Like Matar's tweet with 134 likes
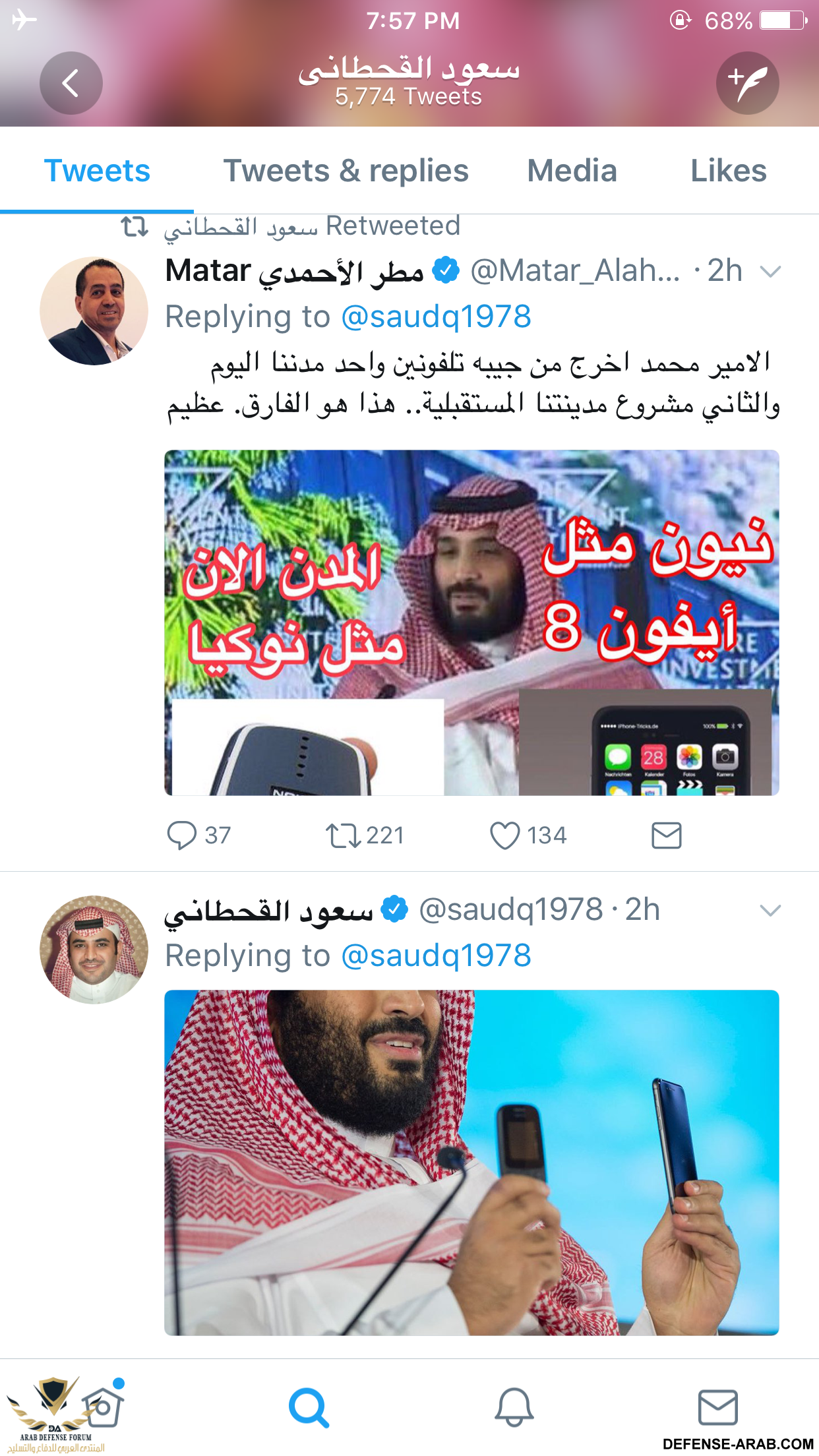Image resolution: width=819 pixels, height=1456 pixels. click(505, 835)
